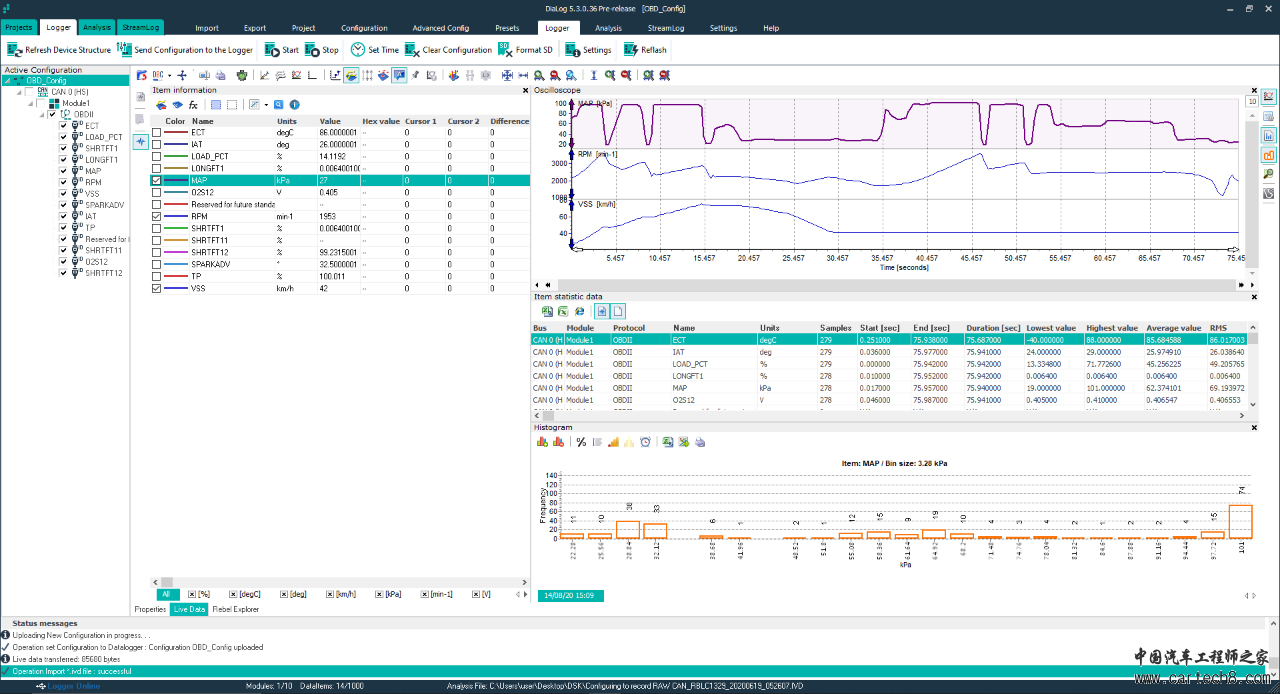
Task: Click the web browser icon in Item statistic data
Action: coord(579,311)
